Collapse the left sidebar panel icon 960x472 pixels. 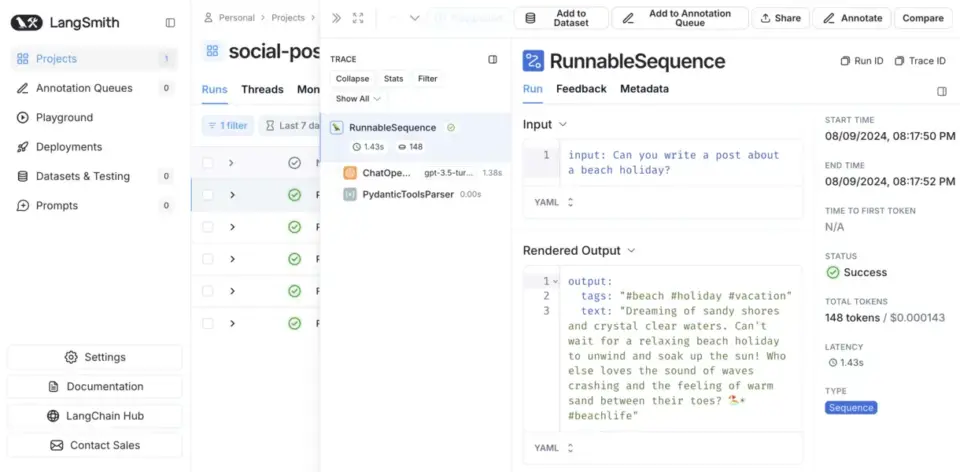[x=170, y=23]
